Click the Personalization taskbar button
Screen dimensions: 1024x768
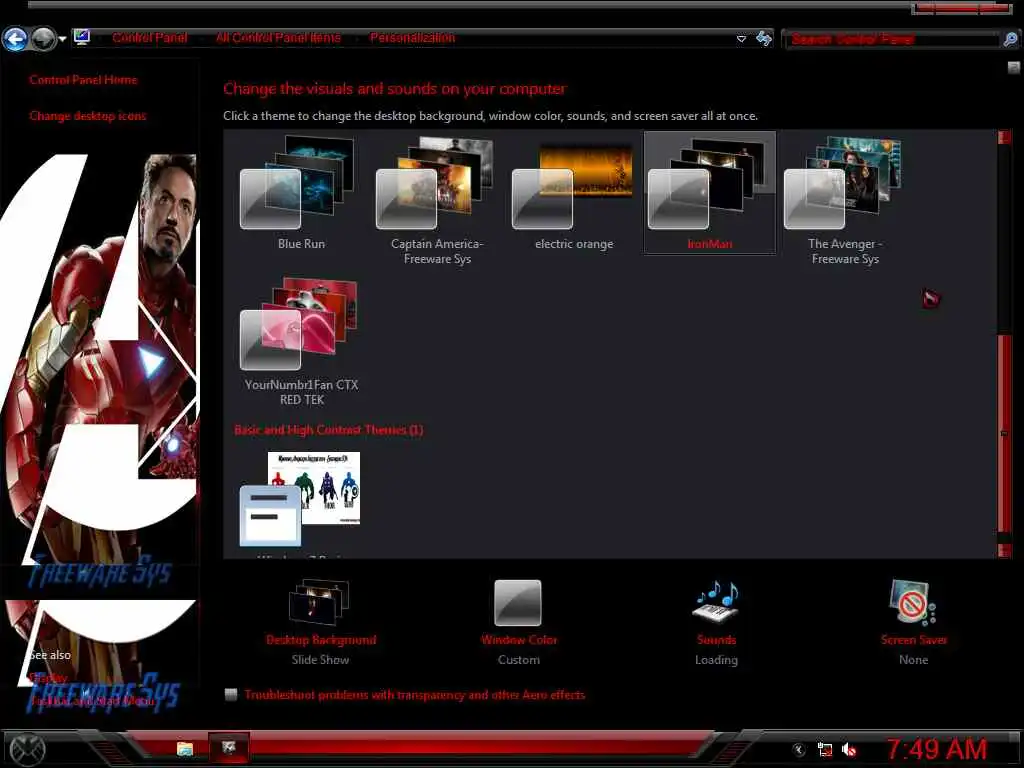[229, 747]
